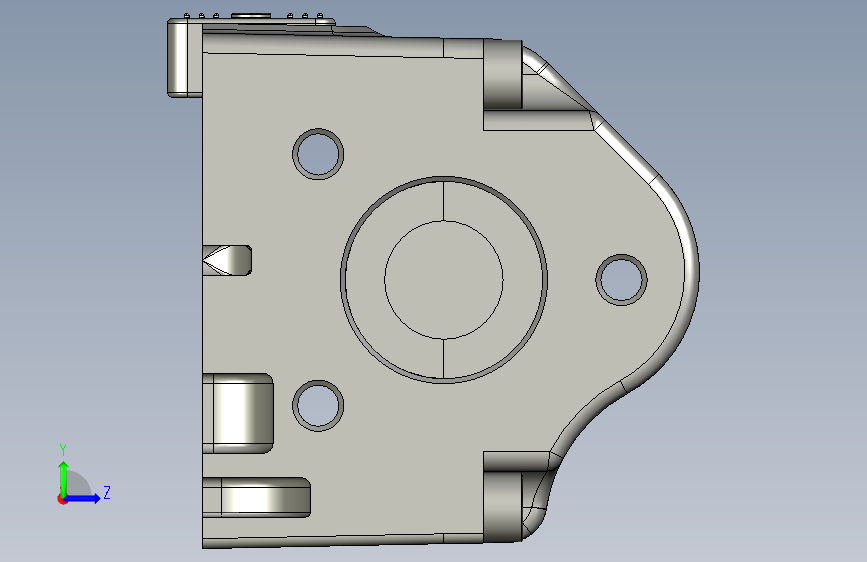Select the elongated slot pocket near the bottom-left edge
867x562 pixels.
[256, 497]
